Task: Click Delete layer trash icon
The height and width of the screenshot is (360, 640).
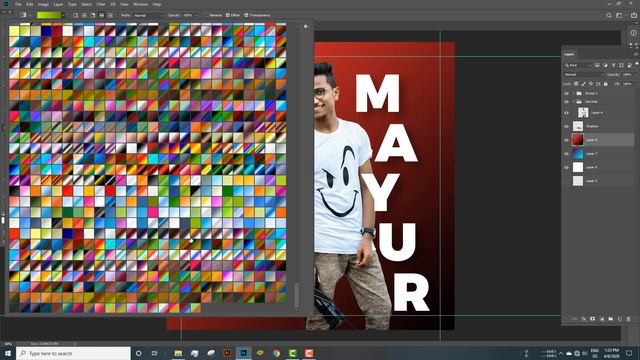Action: 629,319
